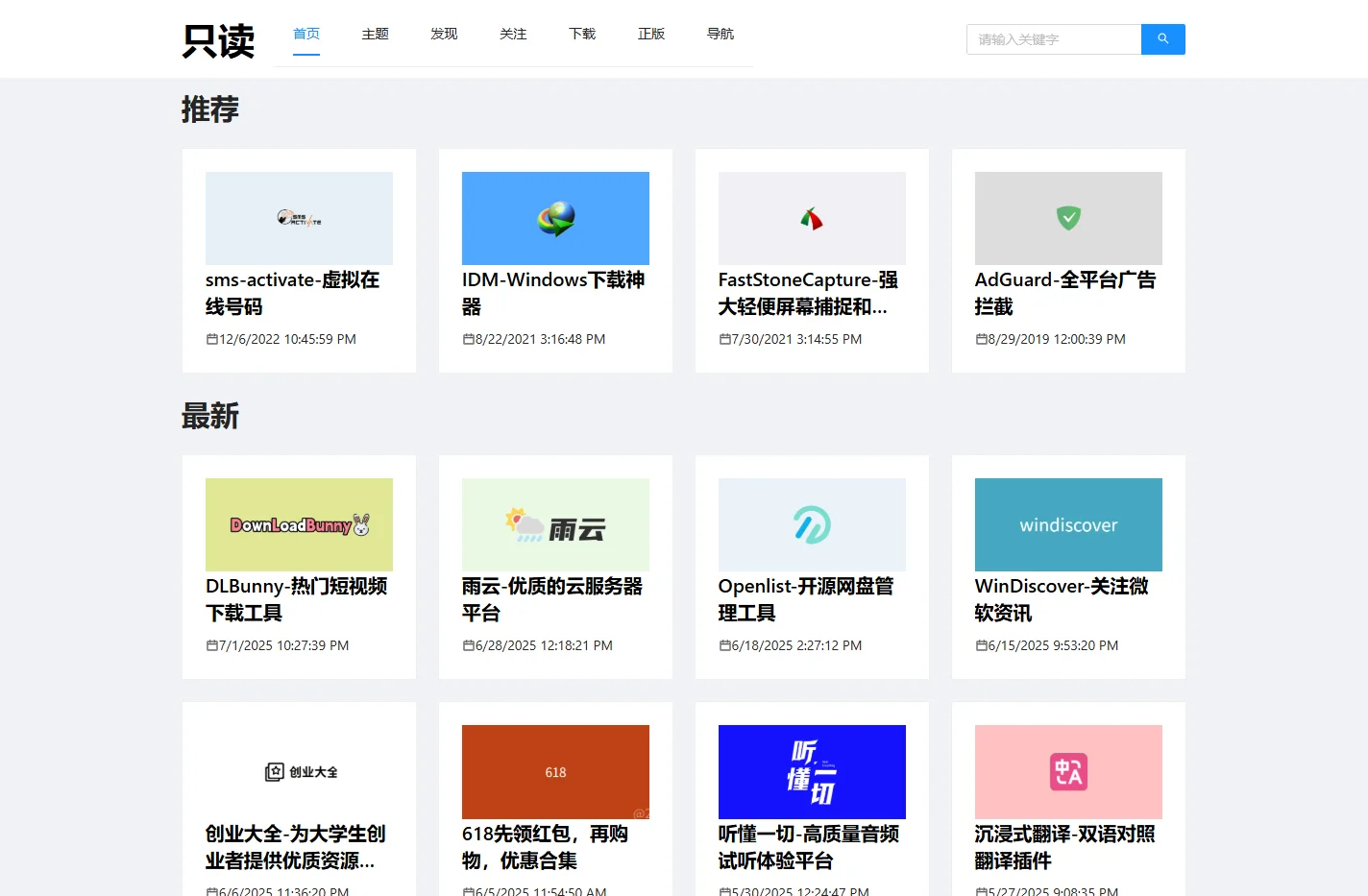Click the 只读 site logo
This screenshot has width=1368, height=896.
pos(219,41)
